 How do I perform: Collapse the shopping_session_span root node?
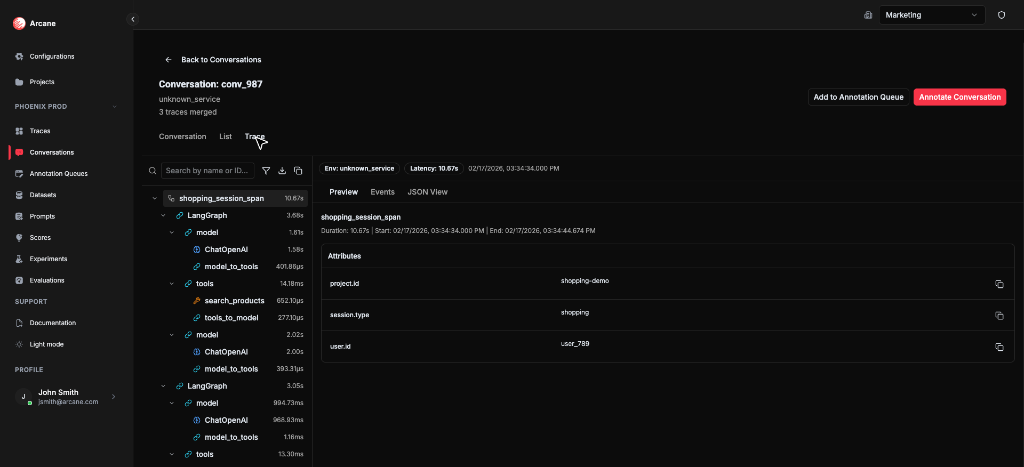(x=153, y=198)
